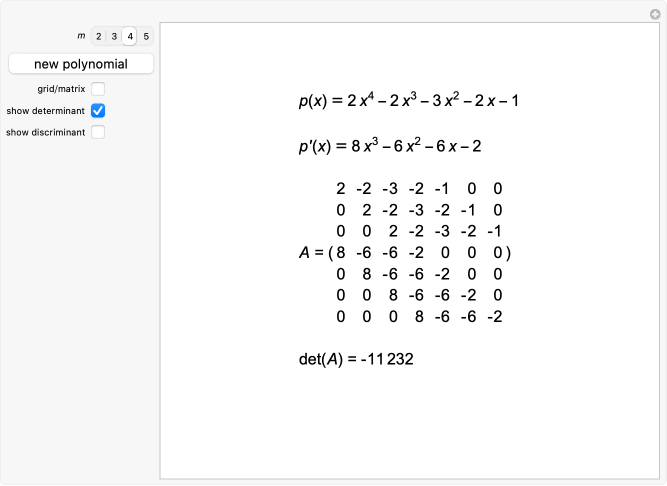
Task: Select degree value 4 for m
Action: [x=130, y=36]
